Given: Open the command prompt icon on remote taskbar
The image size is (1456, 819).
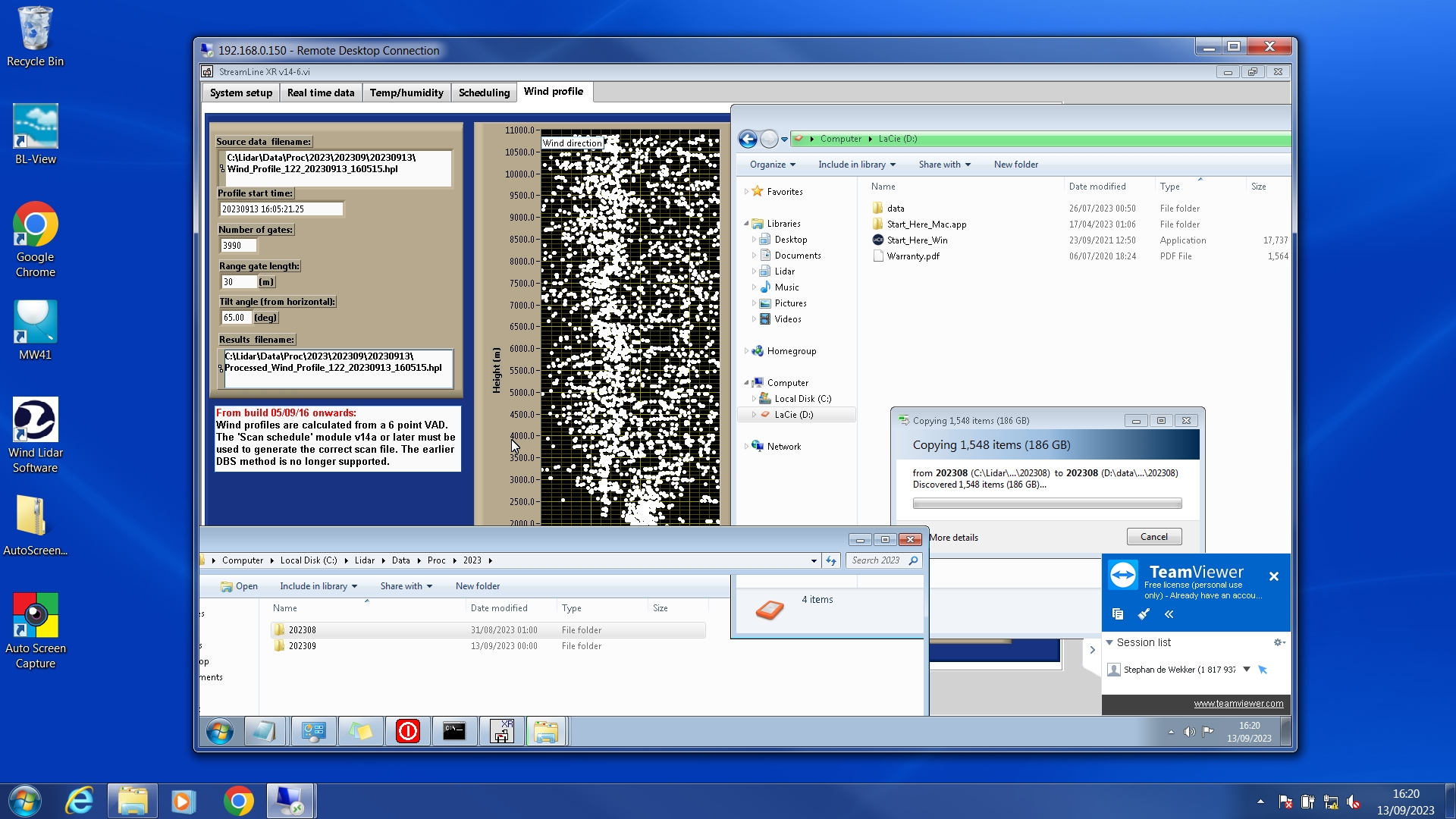Looking at the screenshot, I should (x=454, y=732).
